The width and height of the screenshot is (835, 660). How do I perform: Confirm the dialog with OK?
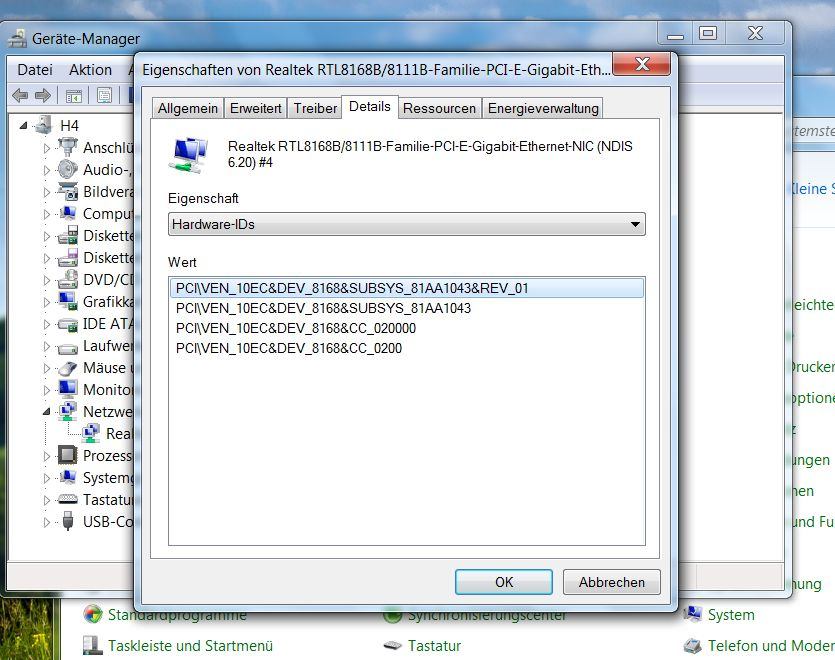click(x=504, y=582)
